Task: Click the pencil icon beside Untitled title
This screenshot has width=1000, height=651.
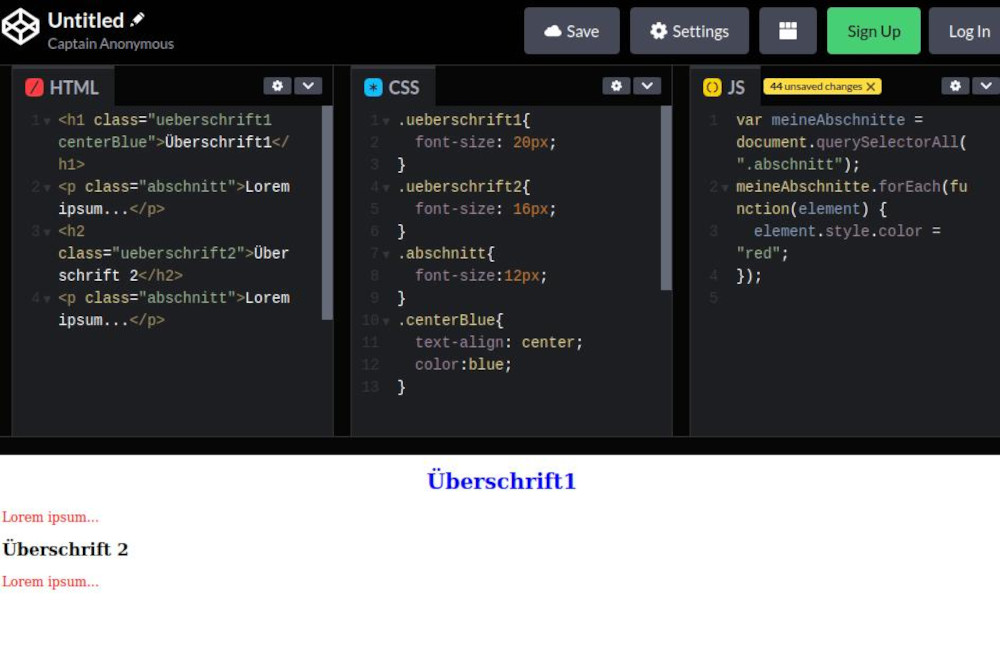Action: (x=135, y=18)
